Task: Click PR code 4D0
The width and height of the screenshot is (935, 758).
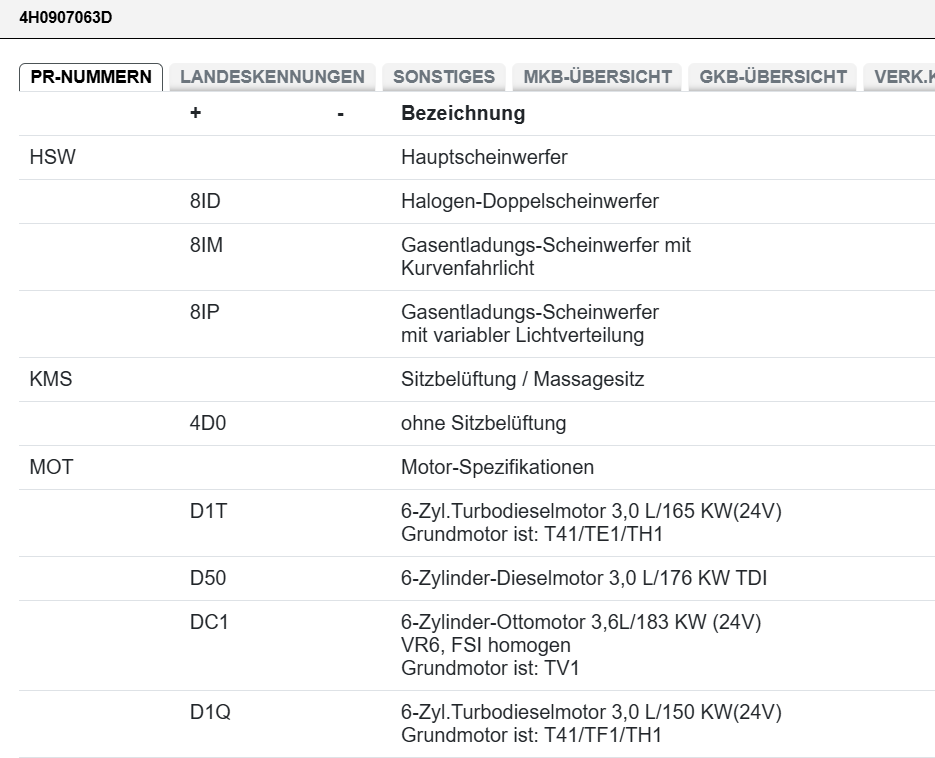Action: click(x=208, y=423)
